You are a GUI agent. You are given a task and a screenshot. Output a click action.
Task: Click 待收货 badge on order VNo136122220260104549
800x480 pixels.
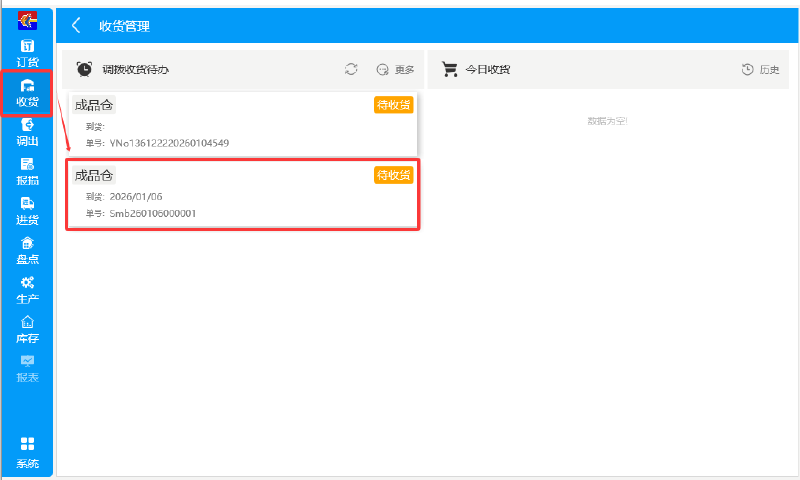(393, 105)
